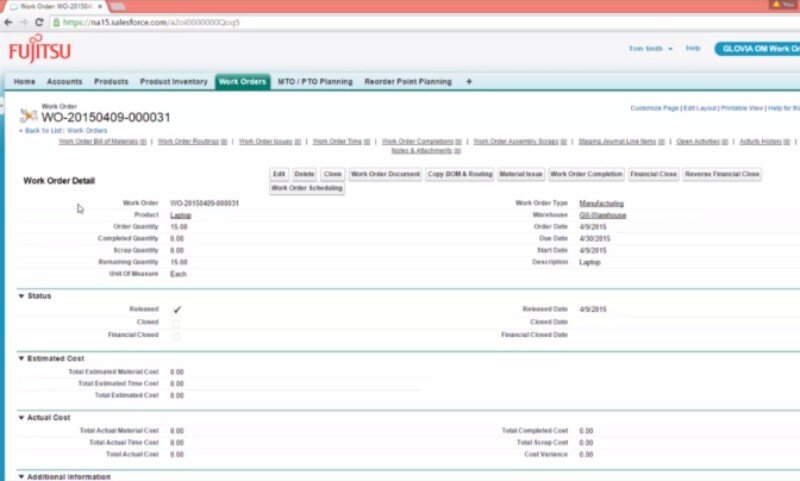Reload the page with the refresh icon
The height and width of the screenshot is (481, 800).
point(38,21)
